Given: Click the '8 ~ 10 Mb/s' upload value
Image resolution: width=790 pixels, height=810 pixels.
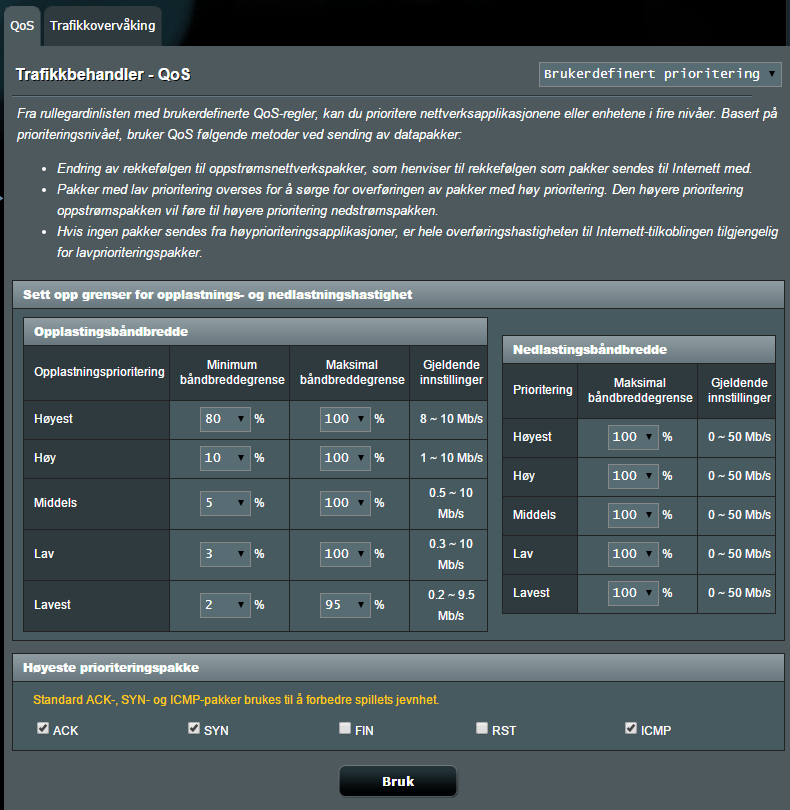Looking at the screenshot, I should (451, 419).
